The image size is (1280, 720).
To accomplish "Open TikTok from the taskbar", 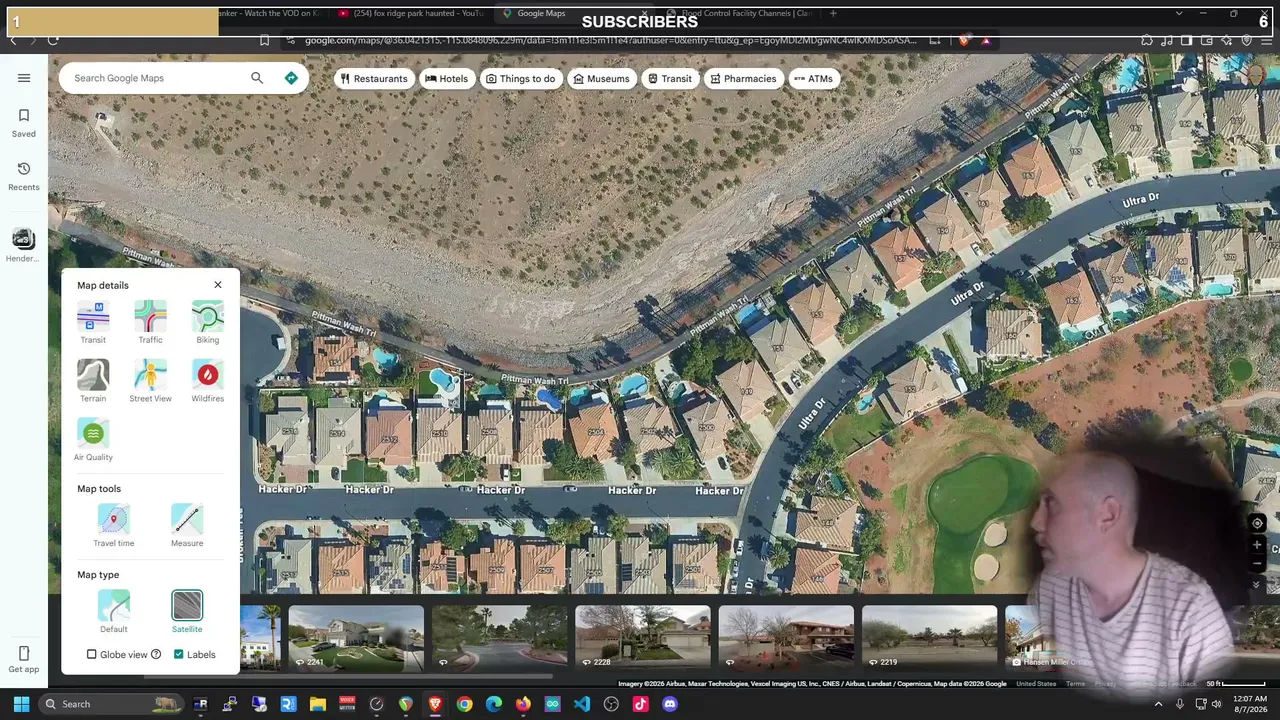I will (640, 704).
